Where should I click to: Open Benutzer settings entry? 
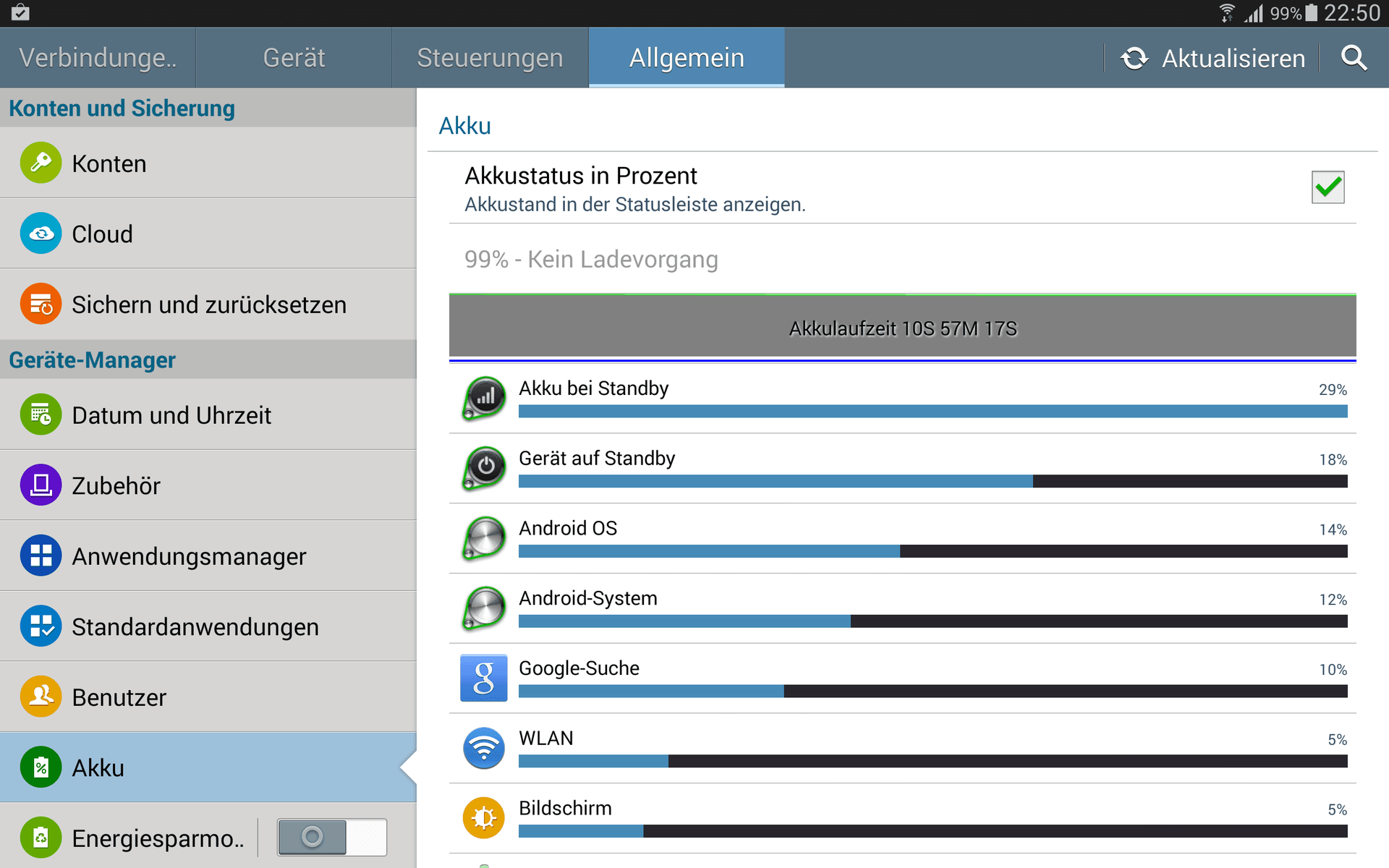(208, 697)
